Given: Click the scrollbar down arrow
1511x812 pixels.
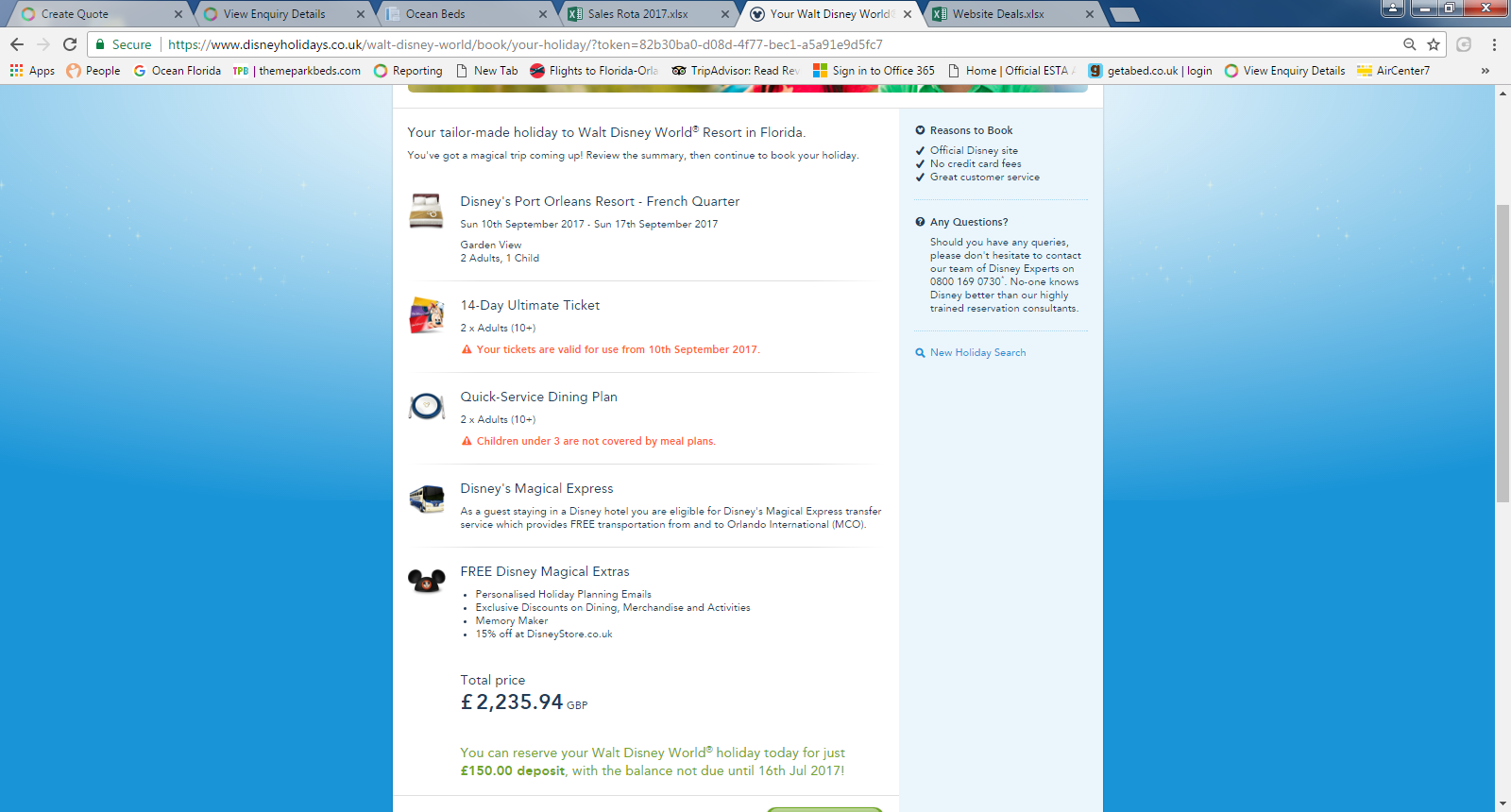Looking at the screenshot, I should [x=1503, y=804].
